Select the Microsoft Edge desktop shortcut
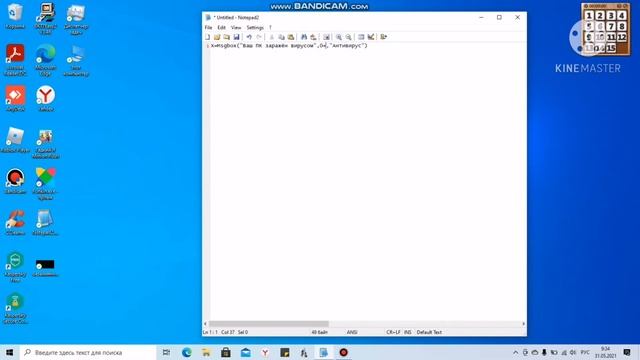Image resolution: width=640 pixels, height=360 pixels. pyautogui.click(x=46, y=60)
